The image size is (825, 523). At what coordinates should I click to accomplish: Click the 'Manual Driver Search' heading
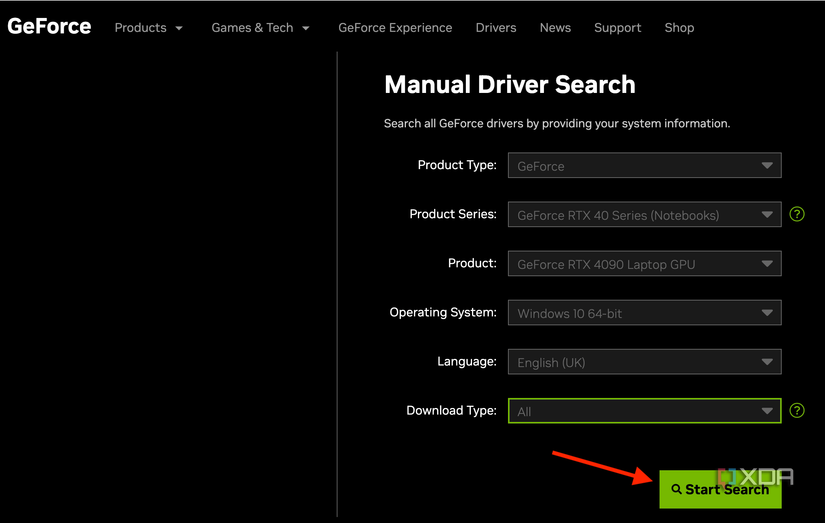click(x=510, y=85)
